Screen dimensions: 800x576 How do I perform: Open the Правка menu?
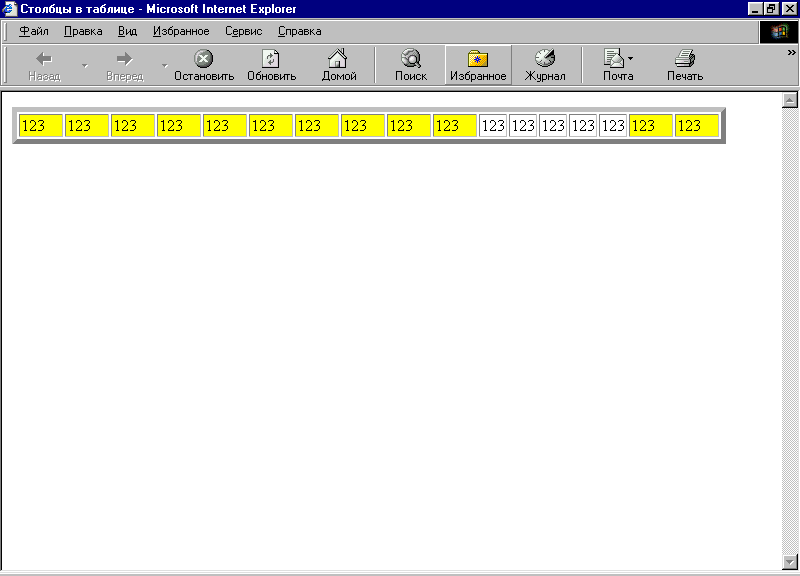(x=83, y=31)
